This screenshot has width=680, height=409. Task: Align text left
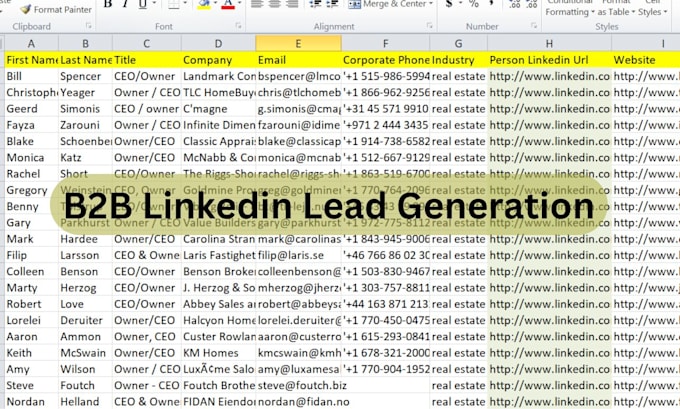(257, 4)
